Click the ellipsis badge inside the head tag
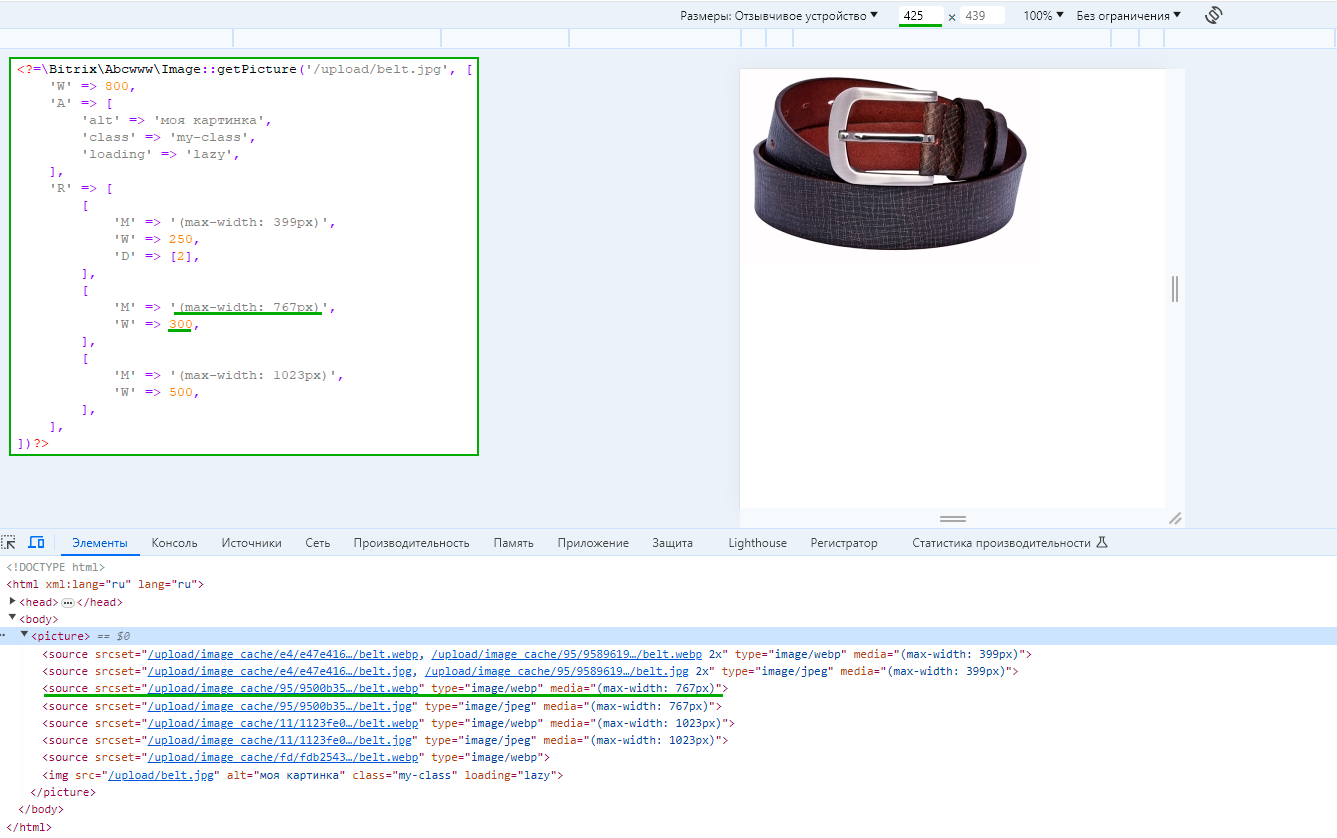The image size is (1337, 838). coord(68,602)
